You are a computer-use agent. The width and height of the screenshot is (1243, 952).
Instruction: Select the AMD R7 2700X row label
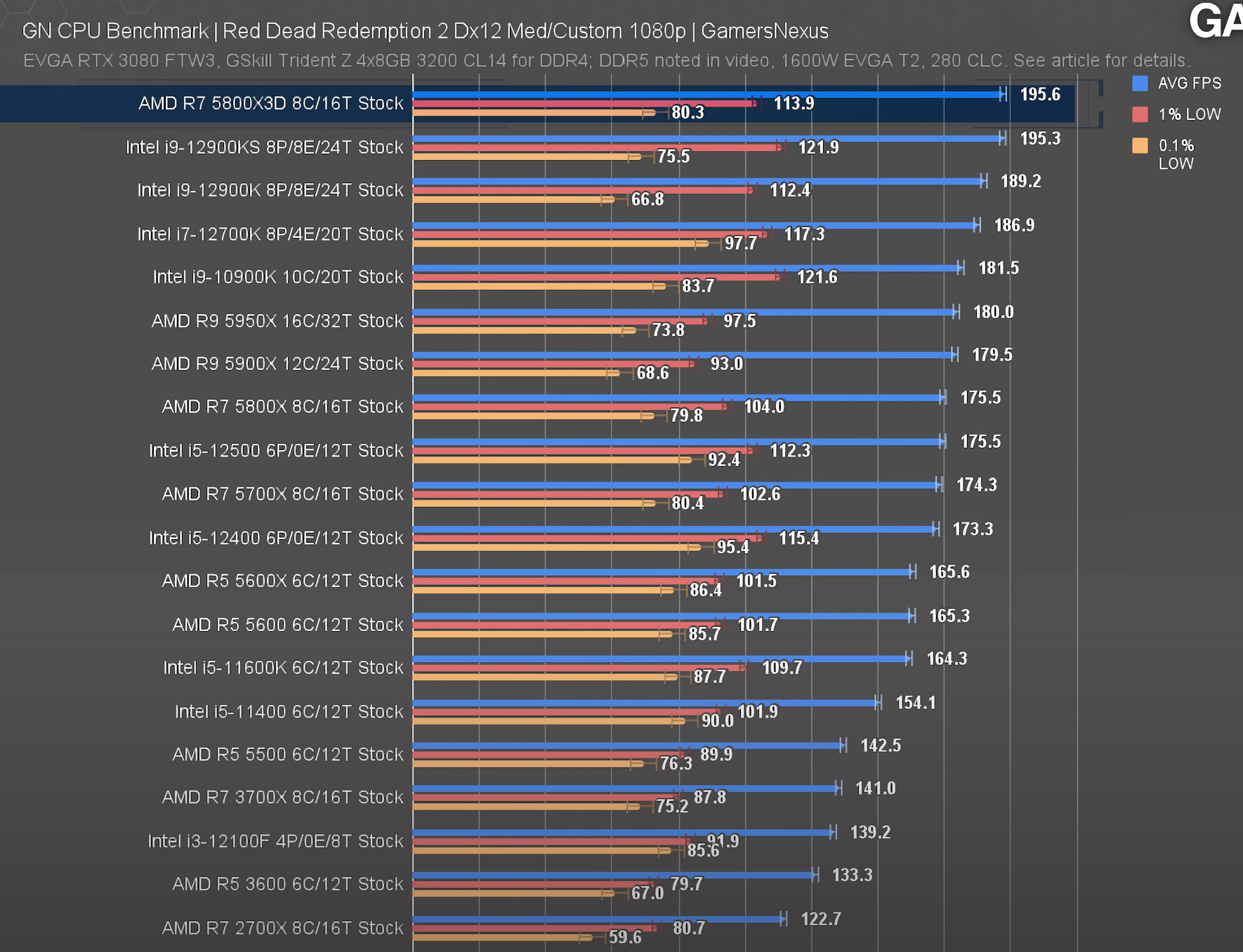(283, 928)
